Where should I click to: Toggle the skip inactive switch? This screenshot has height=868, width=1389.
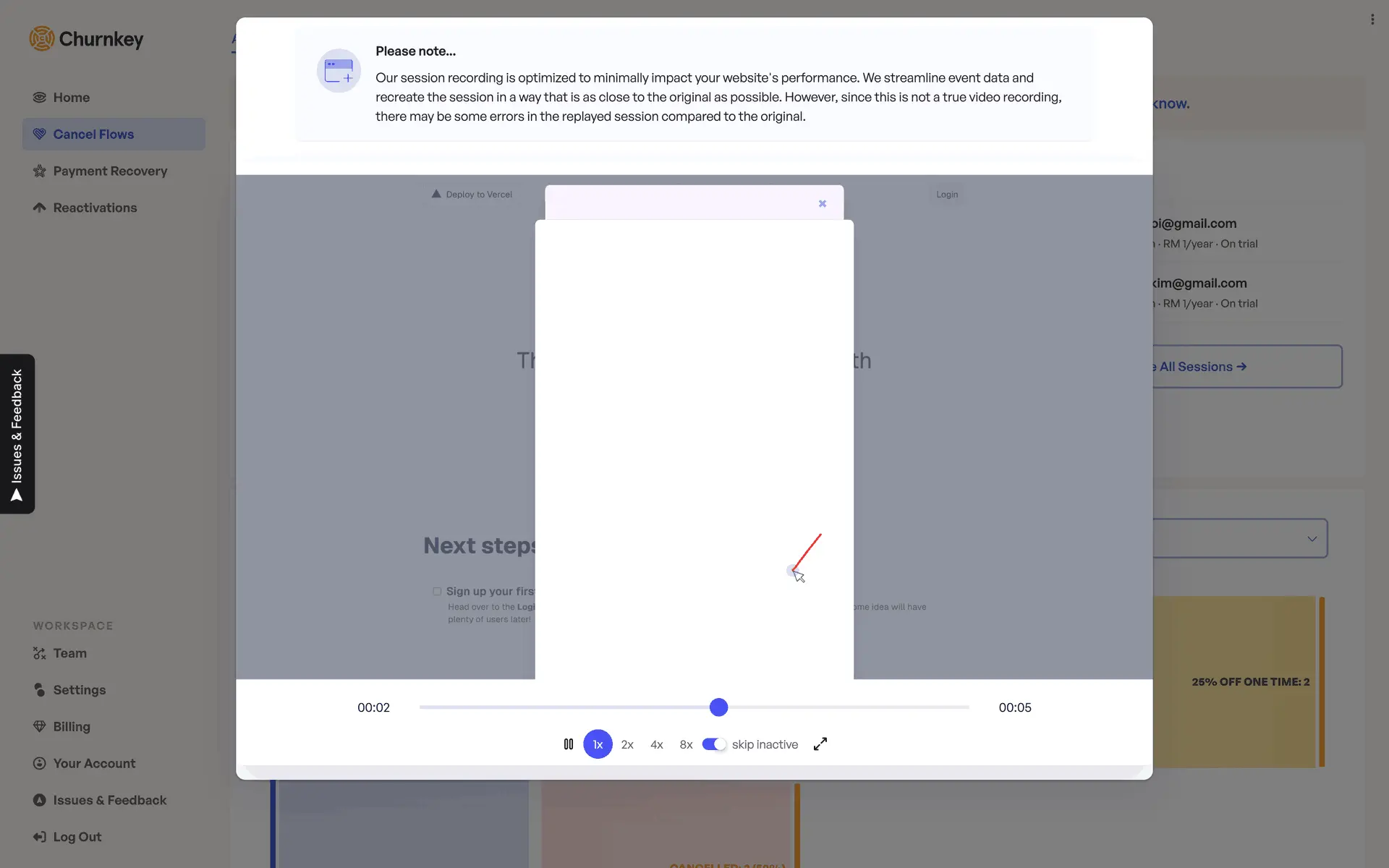pyautogui.click(x=713, y=744)
